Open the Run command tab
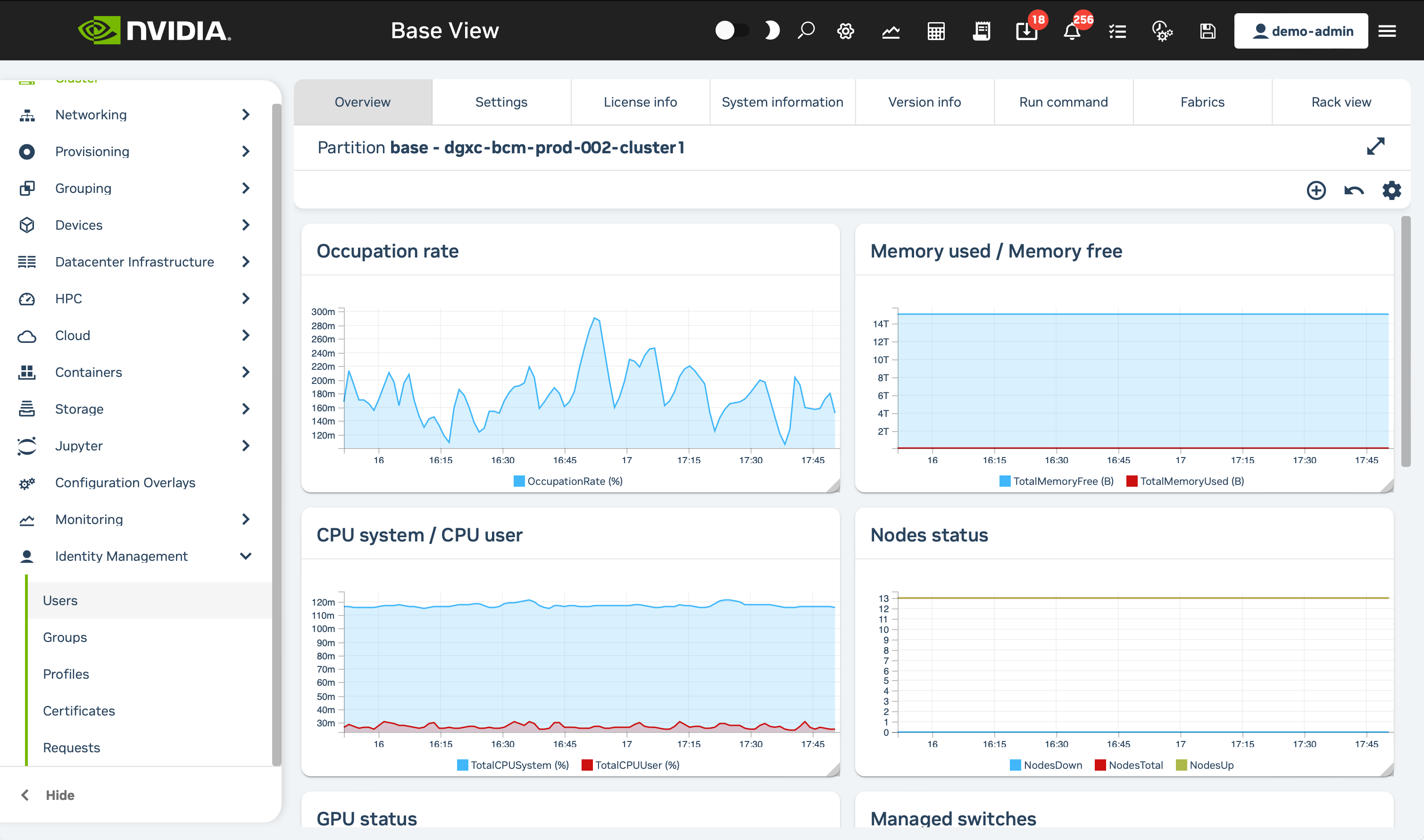The image size is (1424, 840). [x=1064, y=102]
